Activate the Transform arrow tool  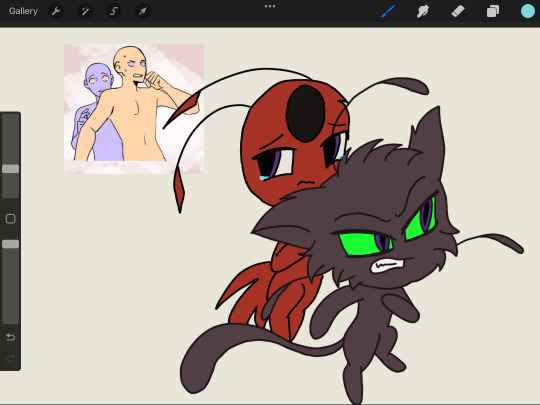click(x=142, y=11)
